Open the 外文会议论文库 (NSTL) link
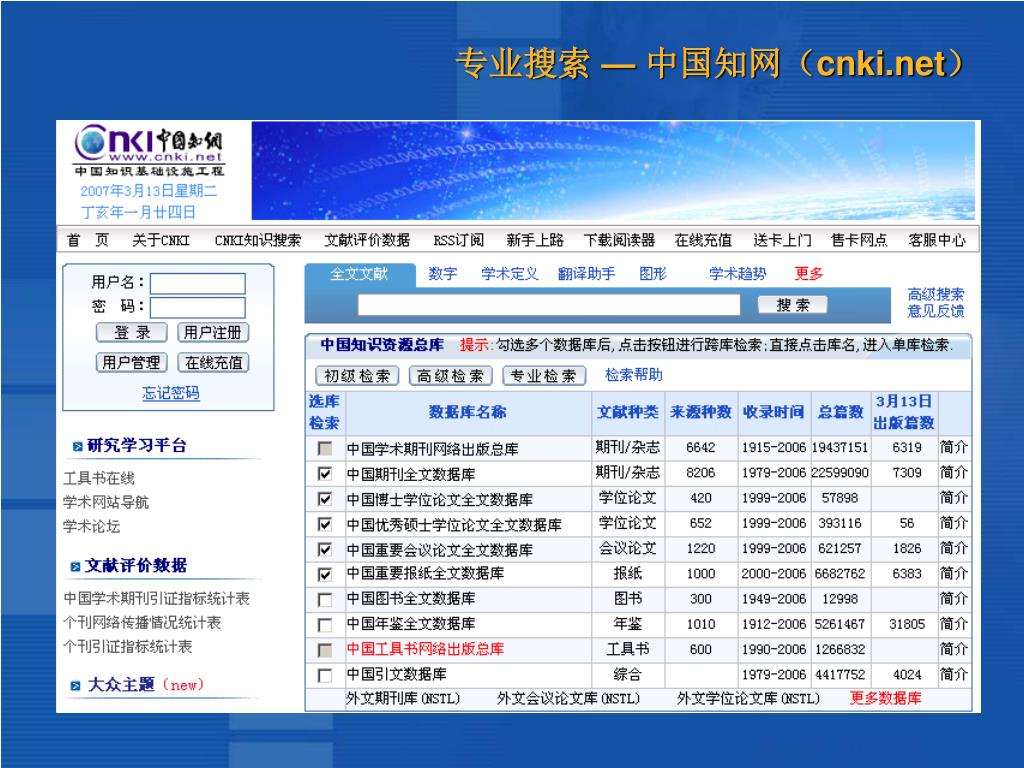This screenshot has height=768, width=1024. (568, 699)
